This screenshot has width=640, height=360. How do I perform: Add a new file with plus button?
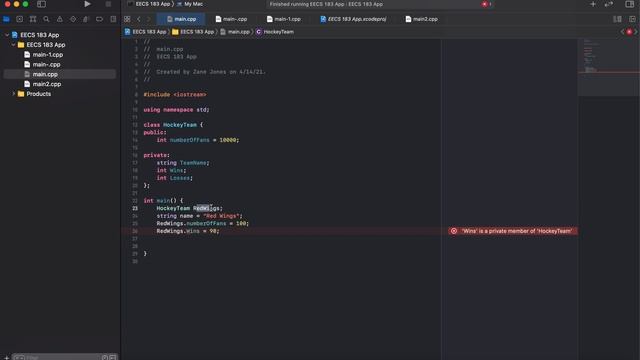coord(6,357)
